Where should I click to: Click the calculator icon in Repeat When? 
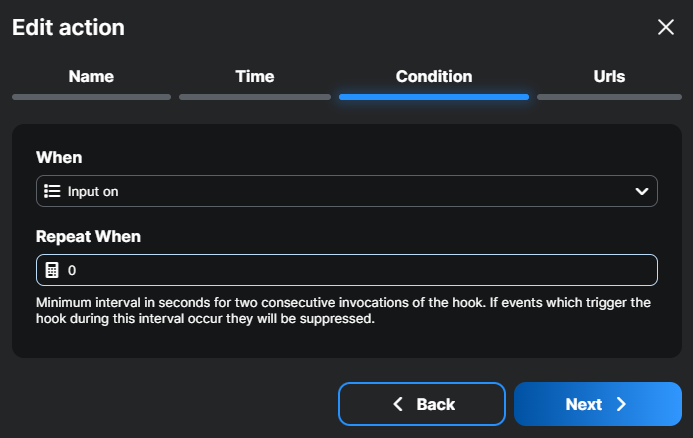pos(53,270)
